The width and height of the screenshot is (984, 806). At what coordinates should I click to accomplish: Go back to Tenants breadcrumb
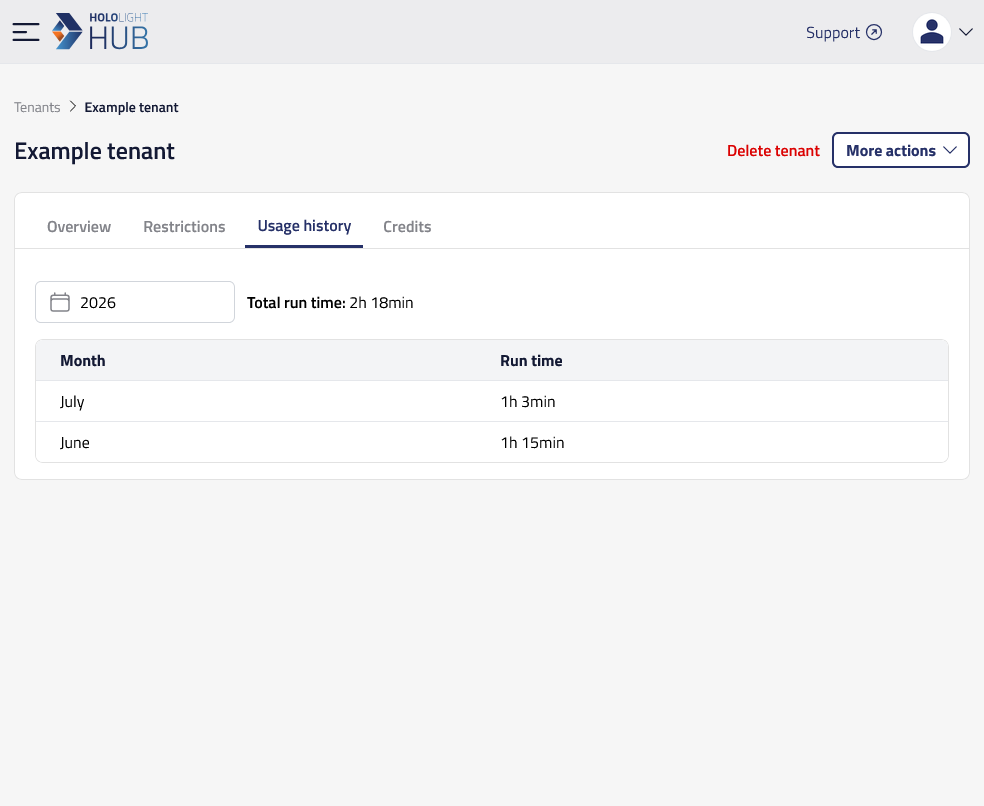[37, 107]
